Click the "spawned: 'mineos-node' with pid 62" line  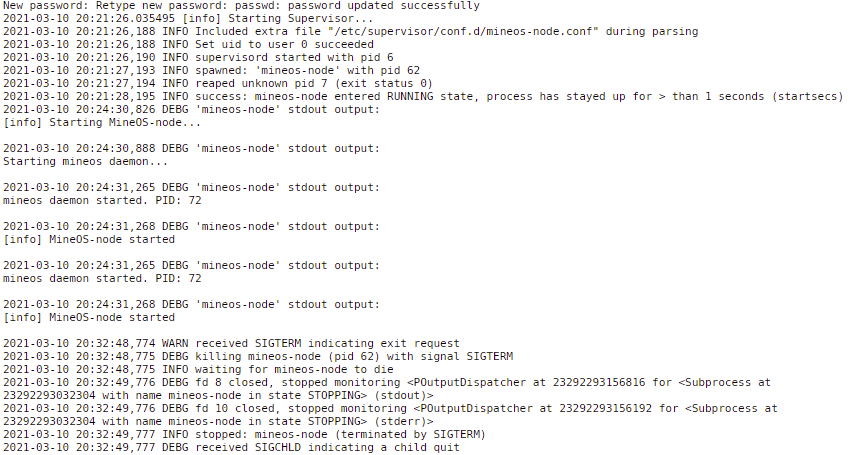pos(211,71)
